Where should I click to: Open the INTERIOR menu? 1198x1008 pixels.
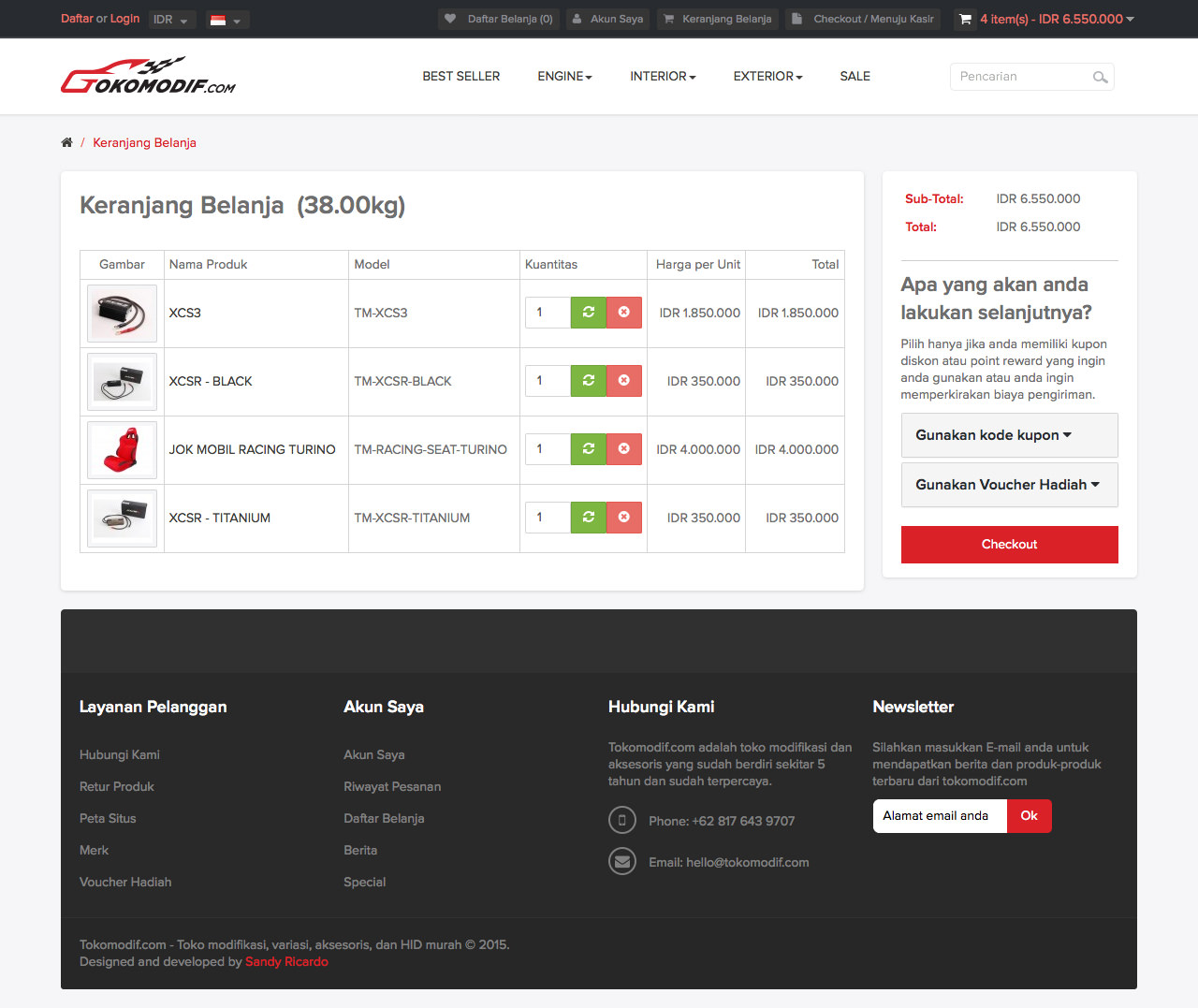(x=663, y=77)
